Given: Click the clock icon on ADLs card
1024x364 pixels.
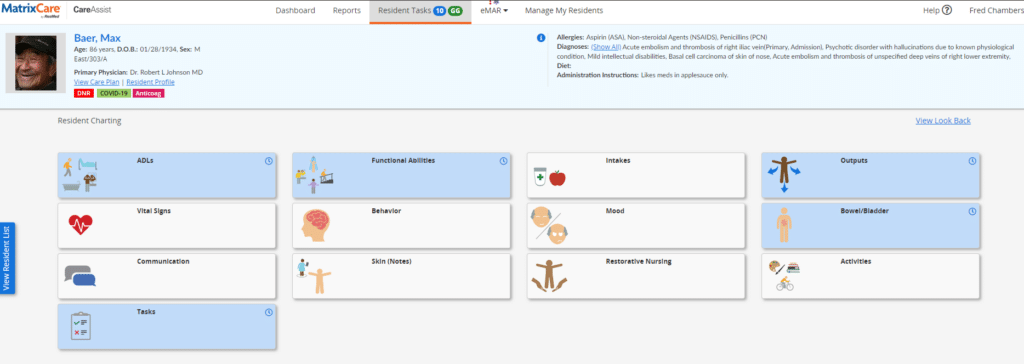Looking at the screenshot, I should [268, 161].
